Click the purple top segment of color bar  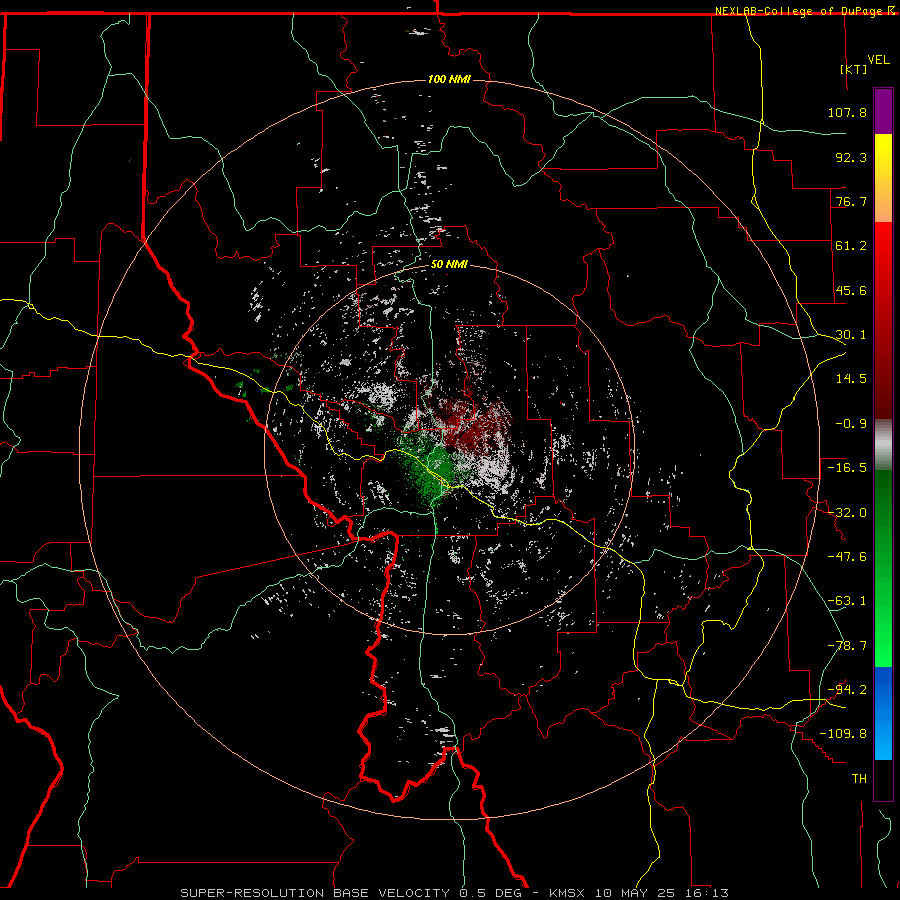point(883,111)
